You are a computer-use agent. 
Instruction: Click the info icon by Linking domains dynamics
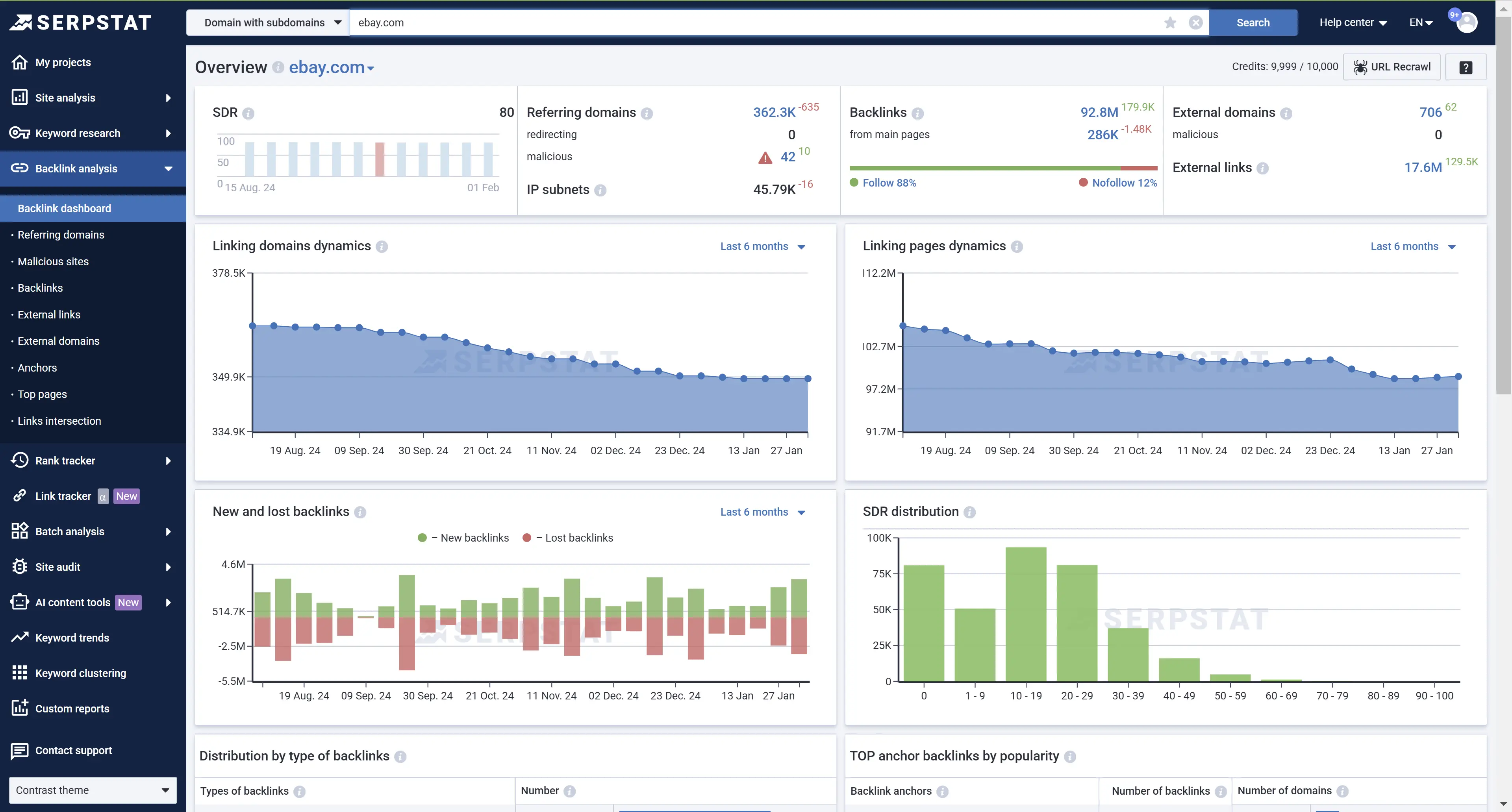(x=382, y=246)
